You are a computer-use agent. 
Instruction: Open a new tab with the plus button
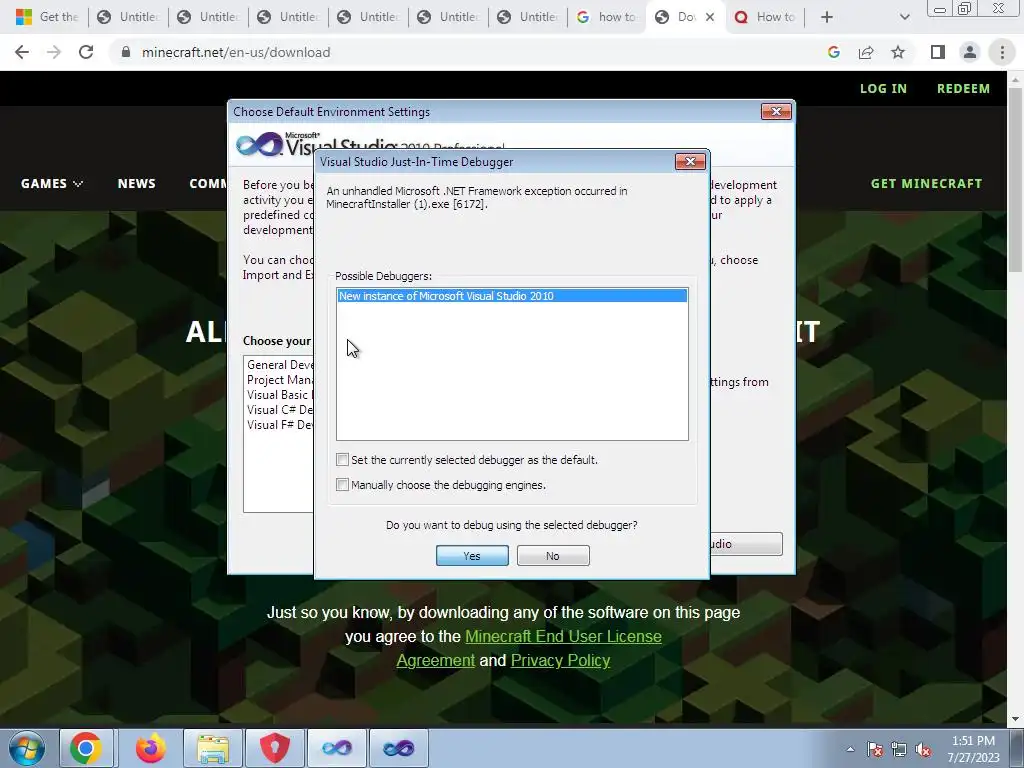827,17
